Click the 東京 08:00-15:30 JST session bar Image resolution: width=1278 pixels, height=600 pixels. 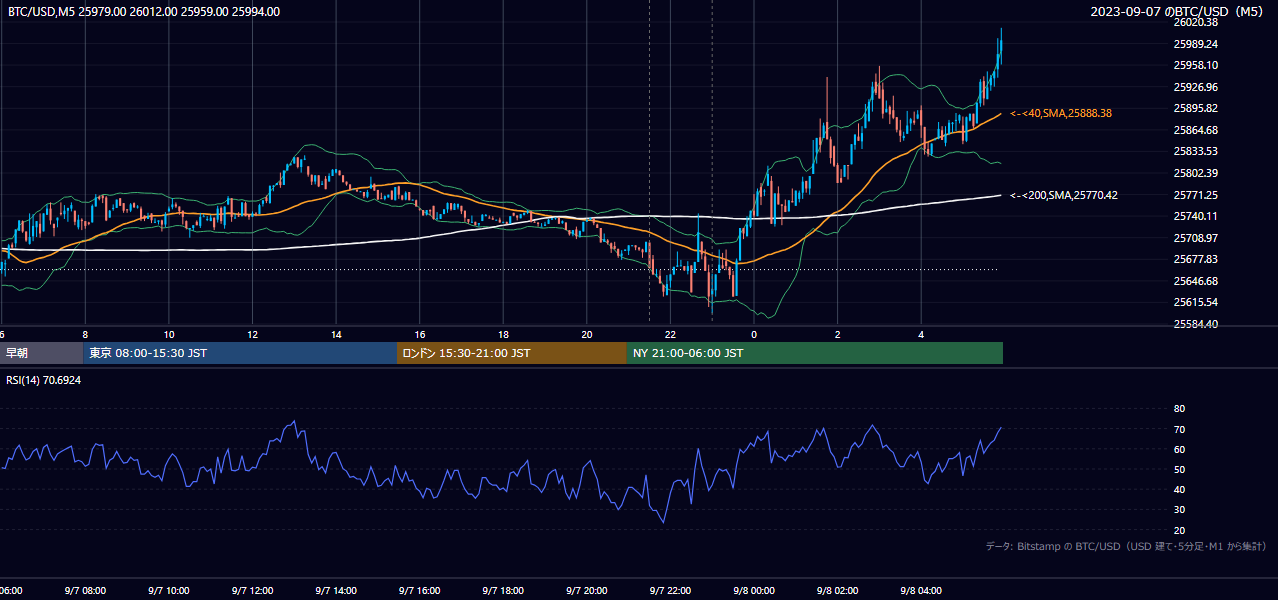240,353
